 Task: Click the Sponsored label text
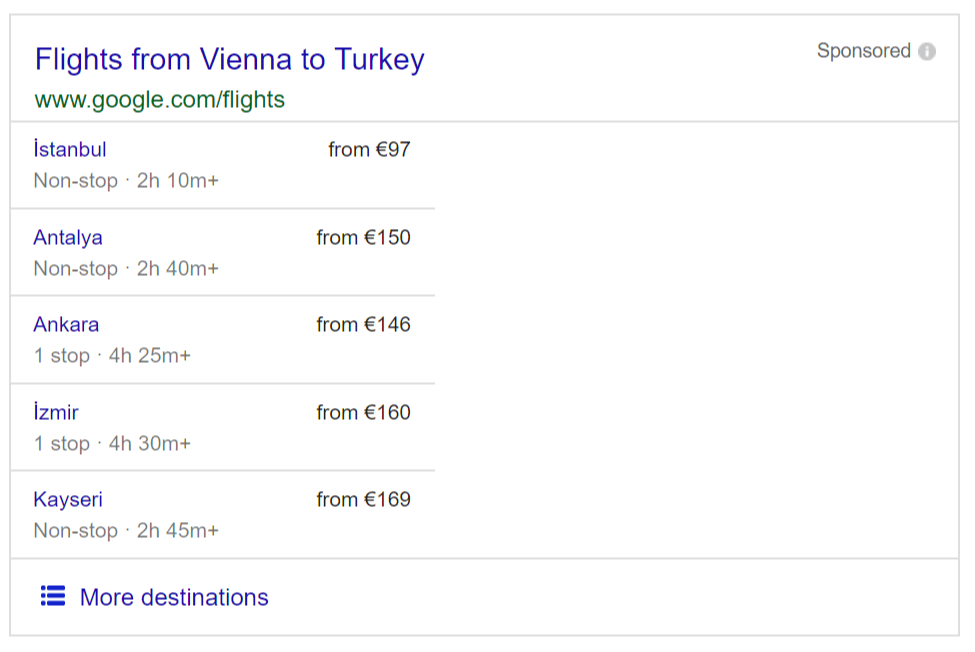(864, 51)
